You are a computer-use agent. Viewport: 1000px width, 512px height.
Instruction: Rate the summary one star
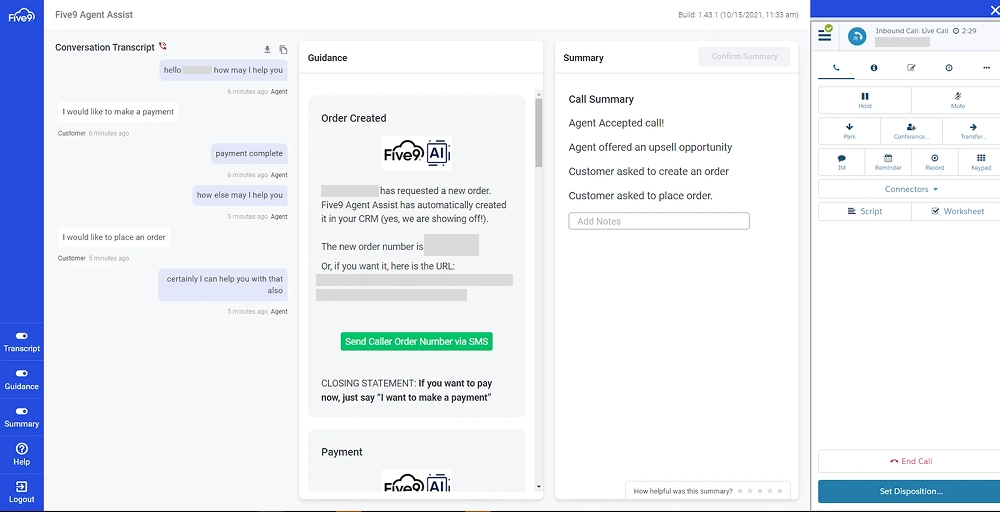[740, 491]
